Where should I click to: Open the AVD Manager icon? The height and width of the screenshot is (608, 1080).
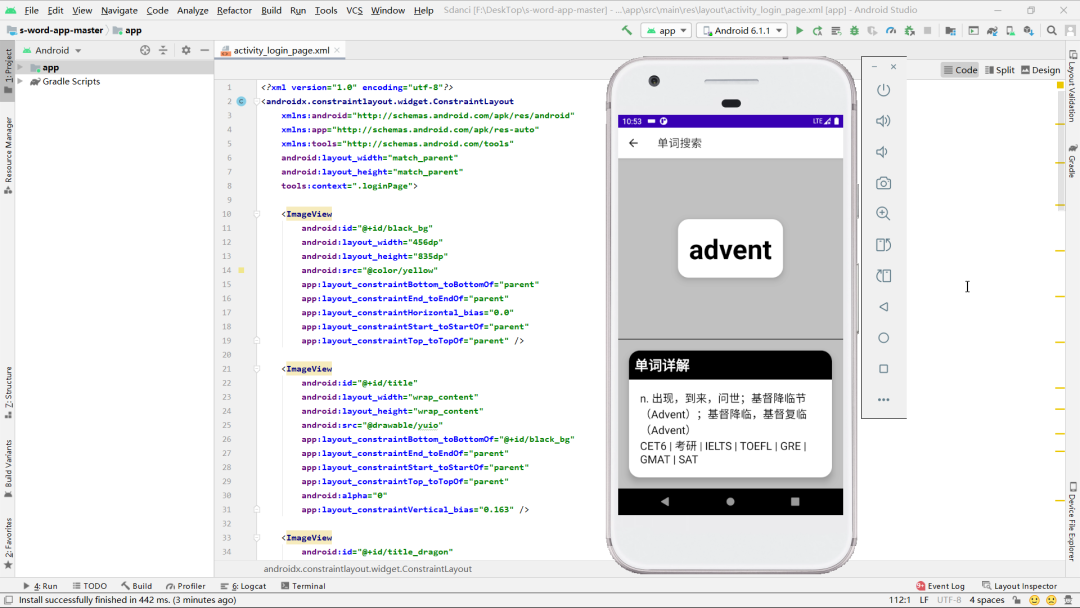[1010, 30]
